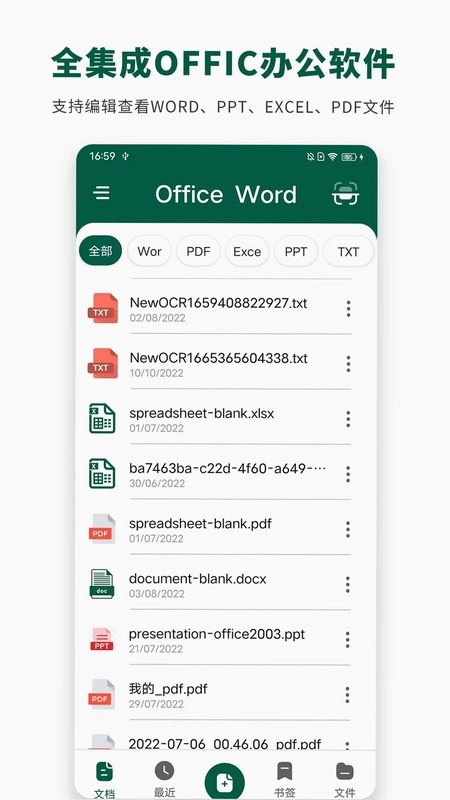Click date 30/06/2022
The height and width of the screenshot is (800, 450).
click(157, 483)
